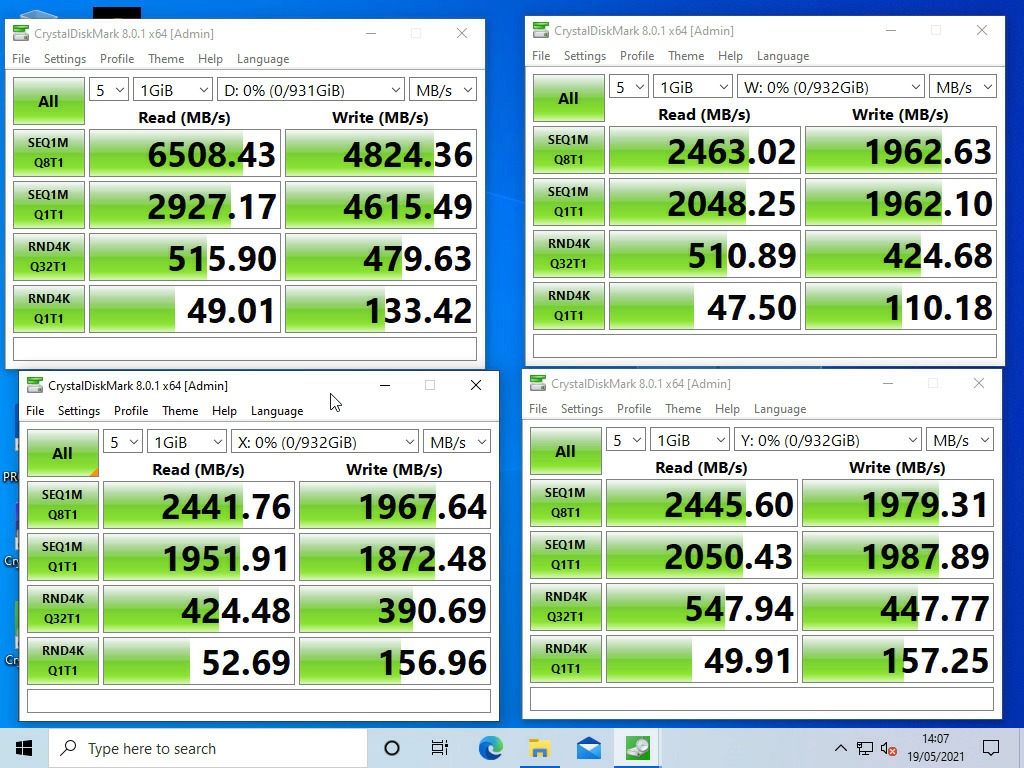Image resolution: width=1024 pixels, height=768 pixels.
Task: Run RND4K Q1T1 test in D: window
Action: tap(49, 309)
